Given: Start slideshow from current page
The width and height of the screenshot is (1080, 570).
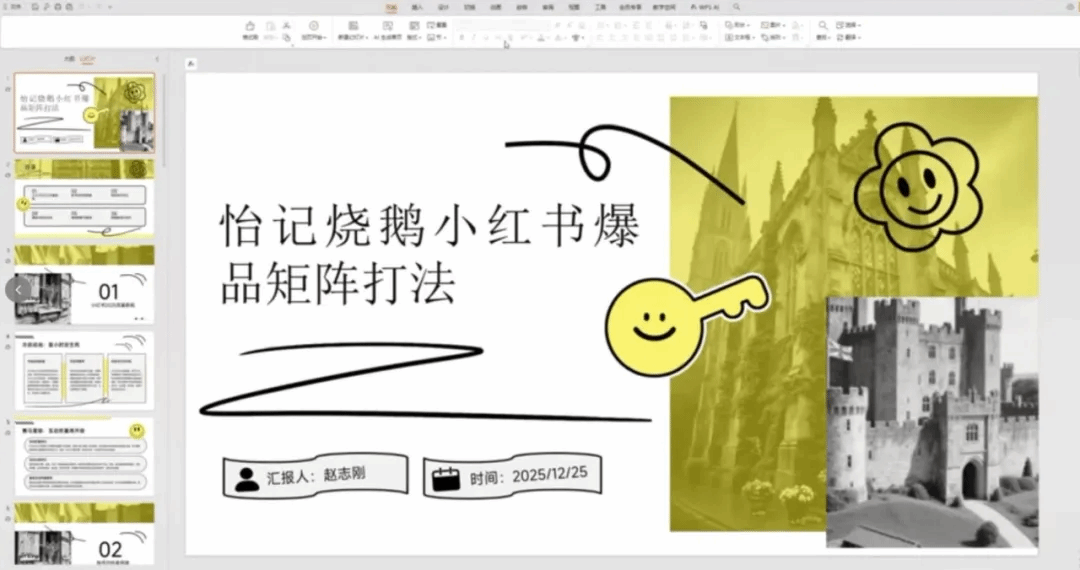Looking at the screenshot, I should pos(313,31).
